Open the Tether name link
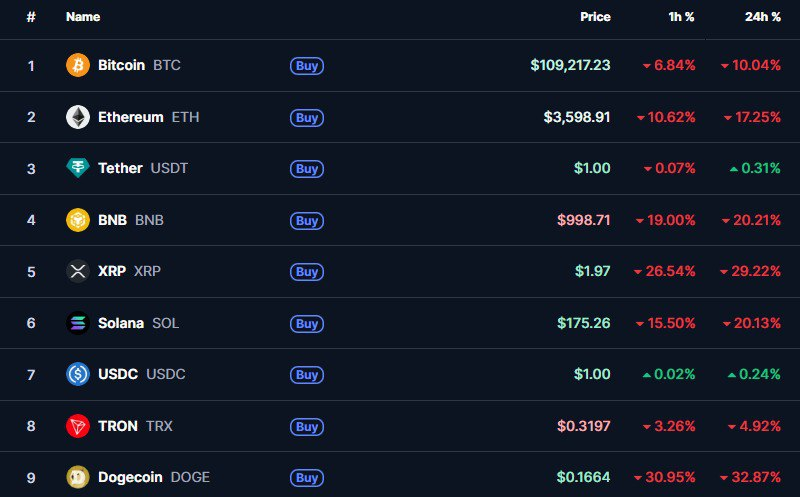The width and height of the screenshot is (800, 497). click(120, 168)
